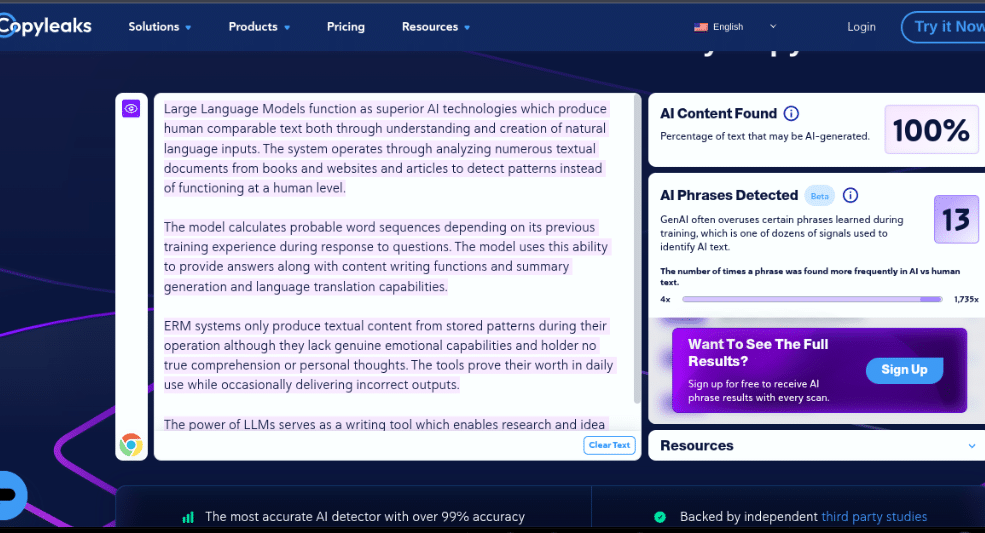Click the 'Percentage of text that may be AI-generated' text
This screenshot has height=533, width=985.
coord(765,136)
